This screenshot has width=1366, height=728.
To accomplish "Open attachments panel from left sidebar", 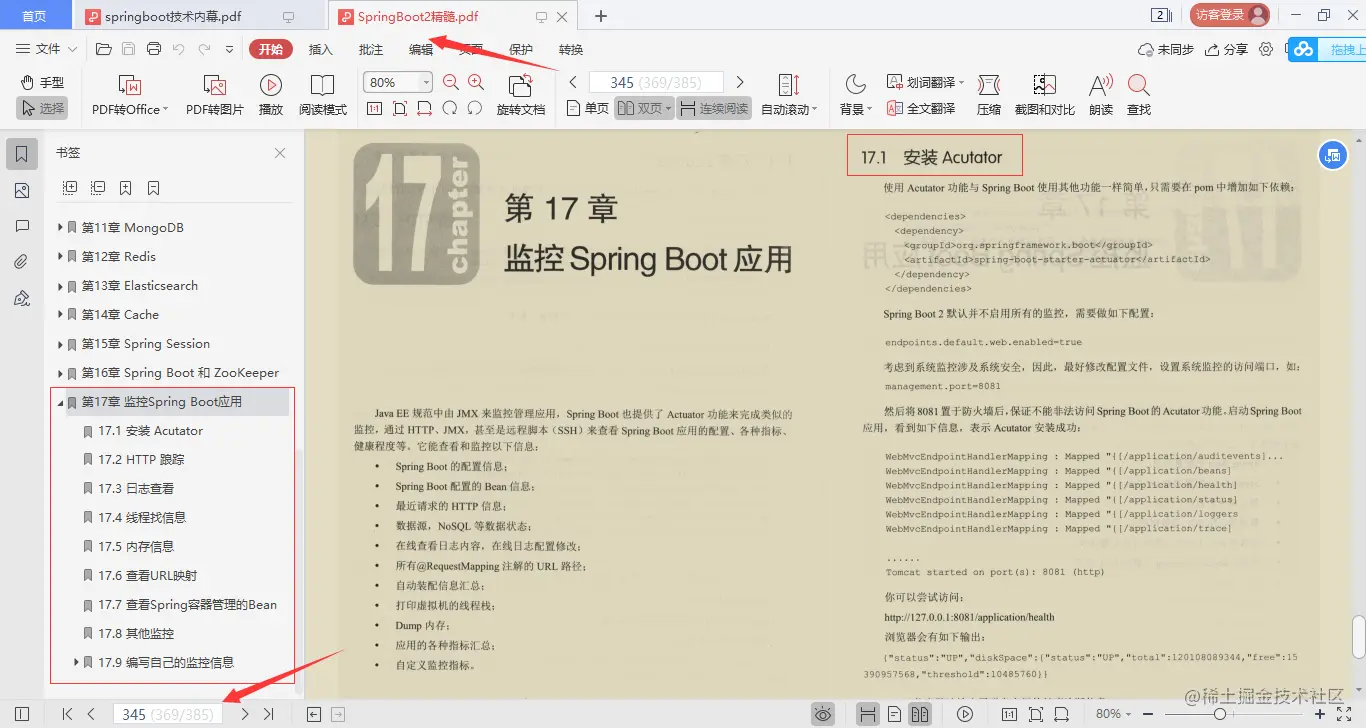I will [x=22, y=262].
